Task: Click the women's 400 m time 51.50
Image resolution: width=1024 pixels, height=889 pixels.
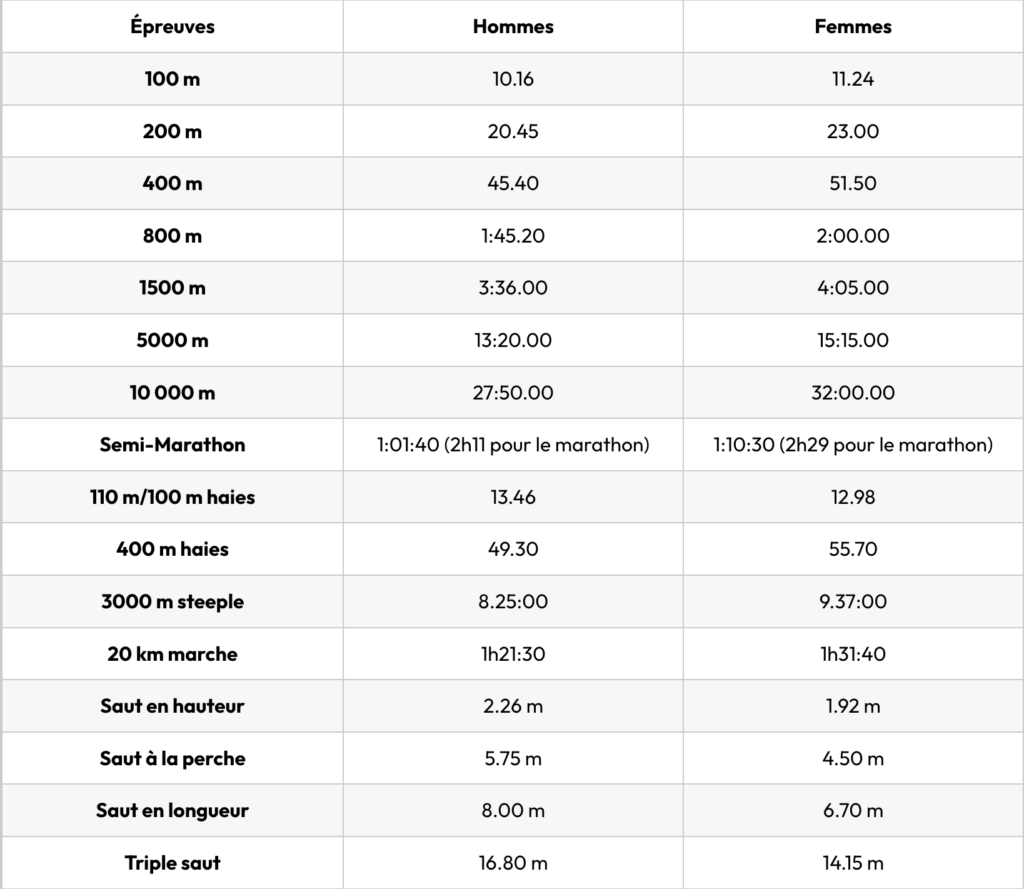Action: tap(853, 183)
